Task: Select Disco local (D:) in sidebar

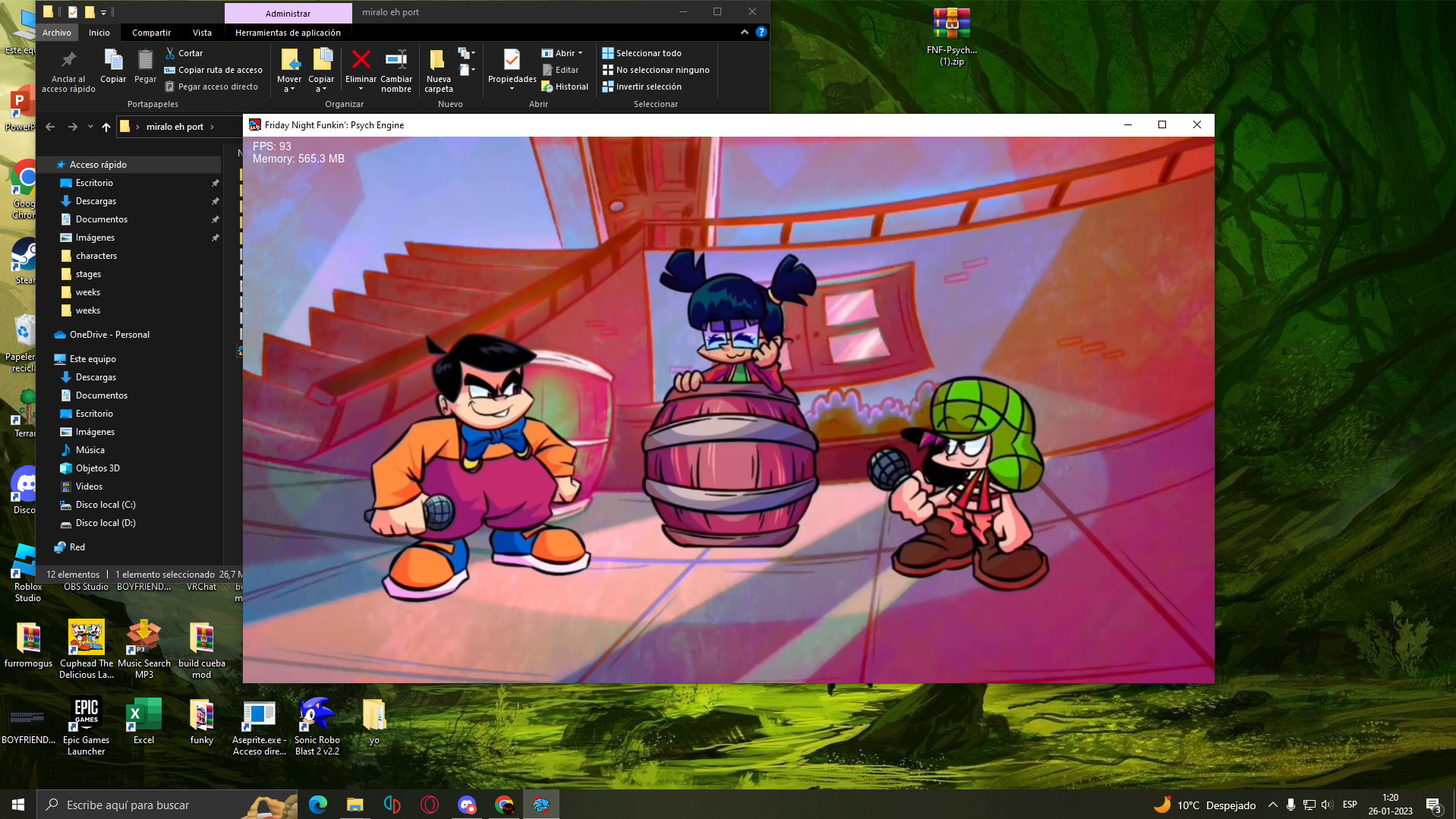Action: [106, 523]
